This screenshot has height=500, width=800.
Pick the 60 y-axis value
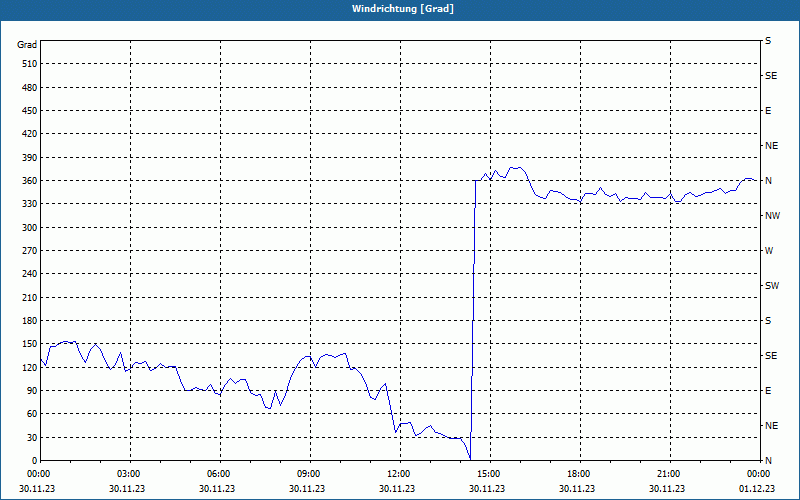pyautogui.click(x=32, y=414)
